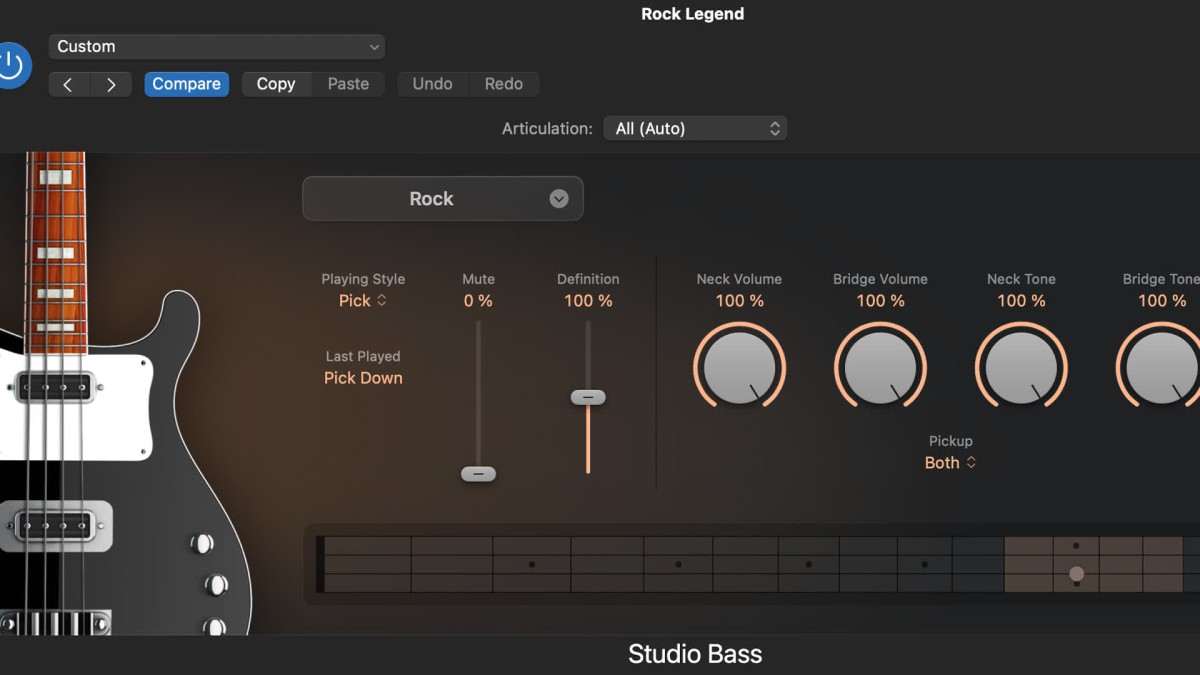
Task: Click the Mute slider handle
Action: point(478,474)
